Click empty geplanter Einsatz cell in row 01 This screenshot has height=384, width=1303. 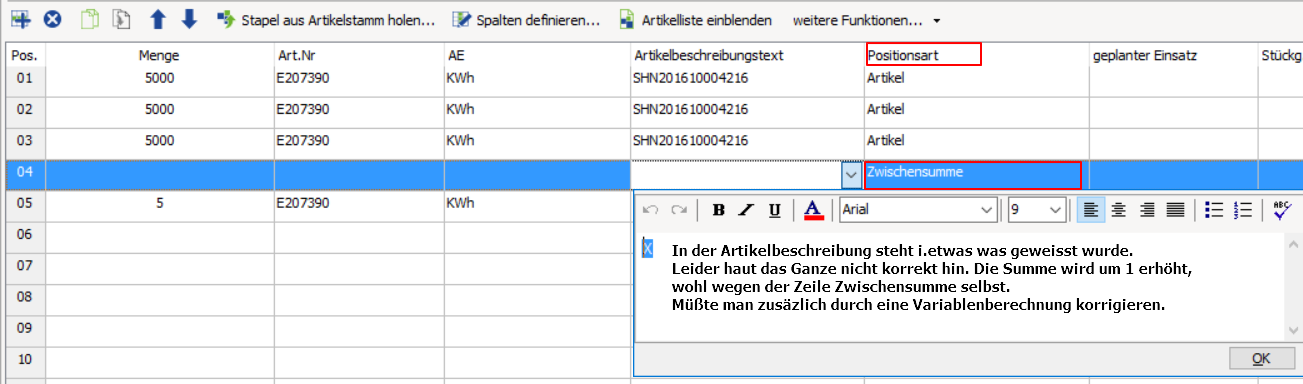tap(1173, 82)
